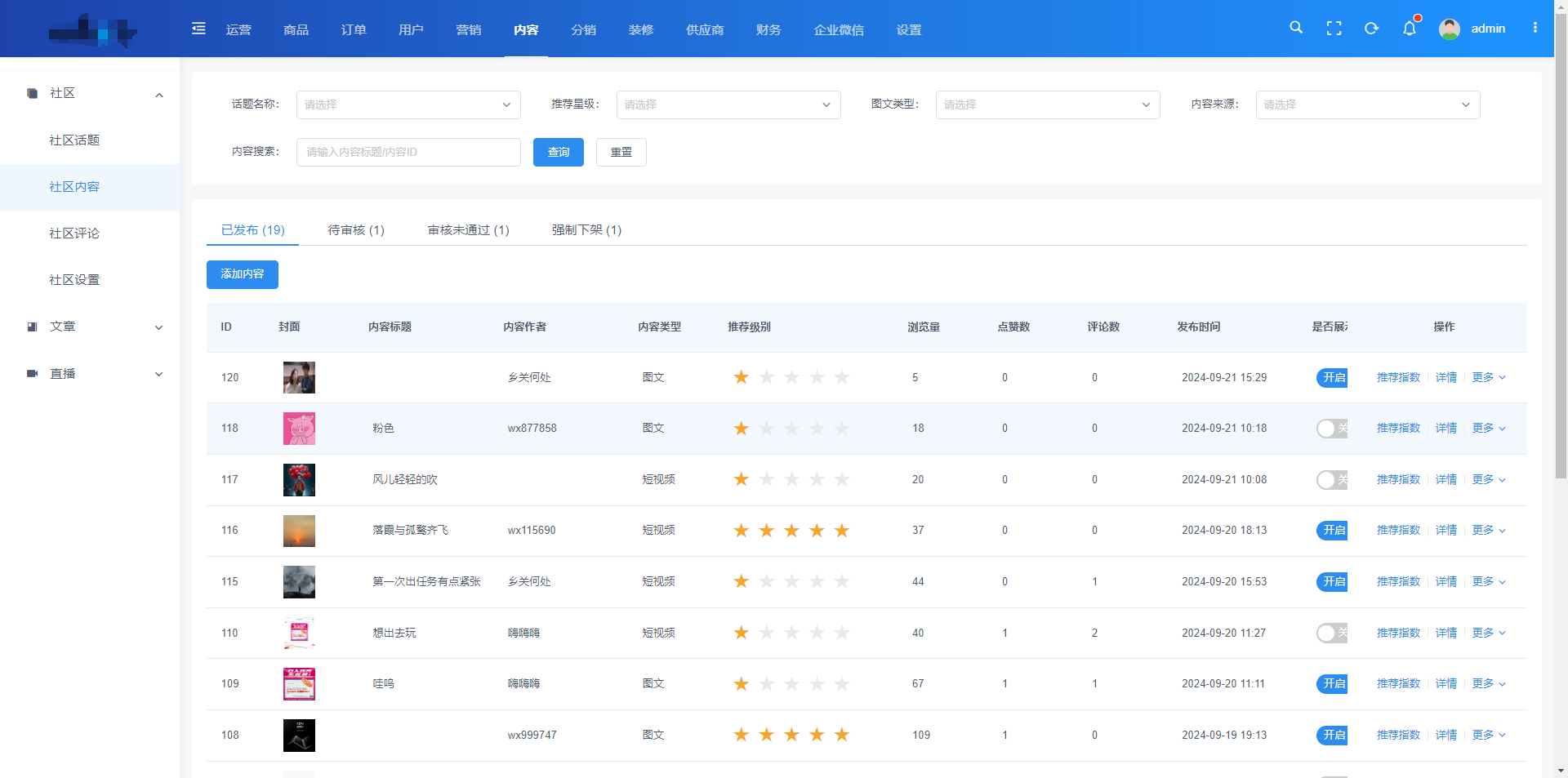The image size is (1568, 778).
Task: Open 更多 dropdown for row 120
Action: coord(1489,377)
